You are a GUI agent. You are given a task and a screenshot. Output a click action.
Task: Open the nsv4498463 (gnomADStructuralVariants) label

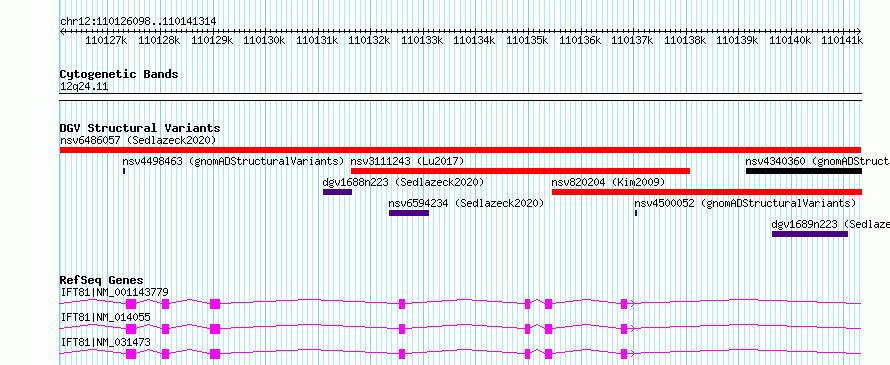click(233, 161)
